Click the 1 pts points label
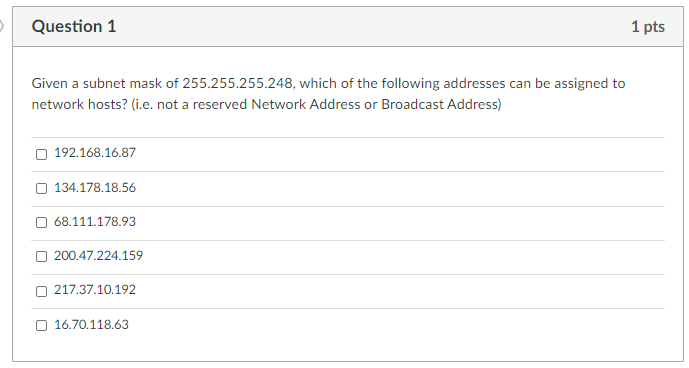This screenshot has width=689, height=368. click(648, 27)
